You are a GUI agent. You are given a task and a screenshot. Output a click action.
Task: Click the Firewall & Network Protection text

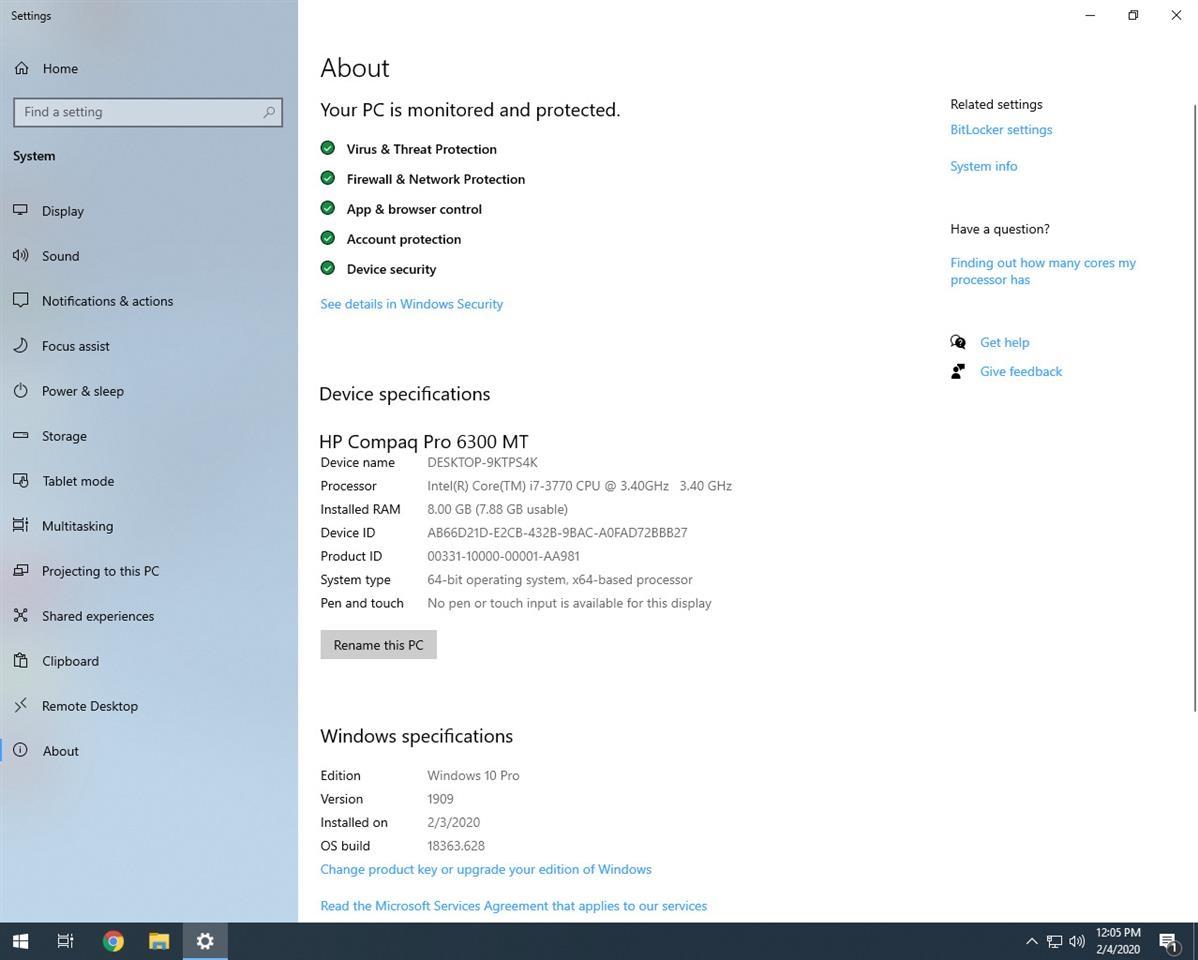[435, 179]
